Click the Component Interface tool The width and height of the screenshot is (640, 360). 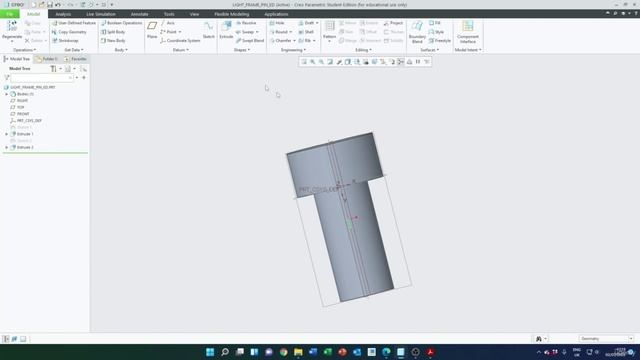click(x=468, y=32)
